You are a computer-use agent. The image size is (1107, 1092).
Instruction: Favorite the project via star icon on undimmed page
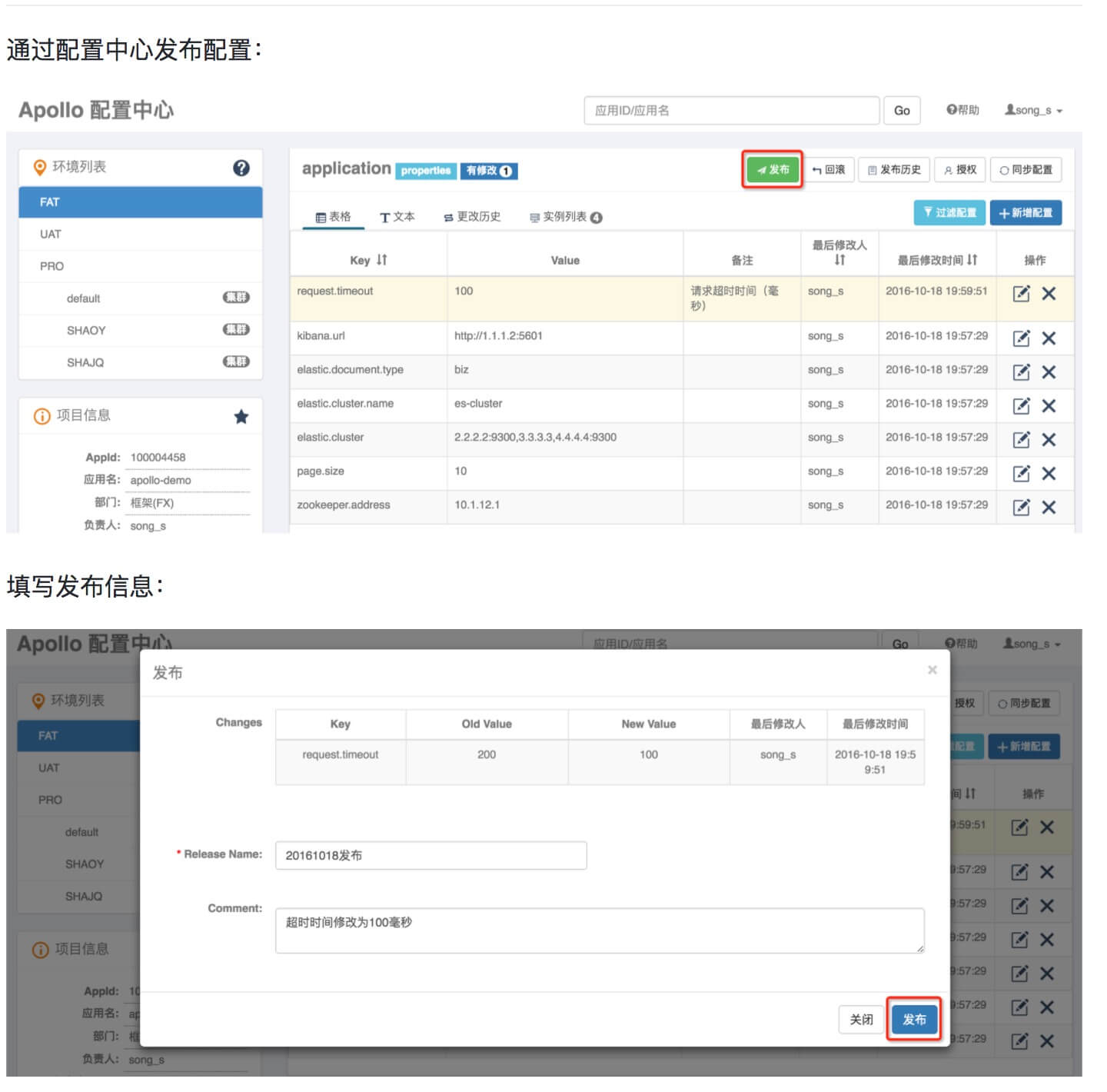point(241,417)
